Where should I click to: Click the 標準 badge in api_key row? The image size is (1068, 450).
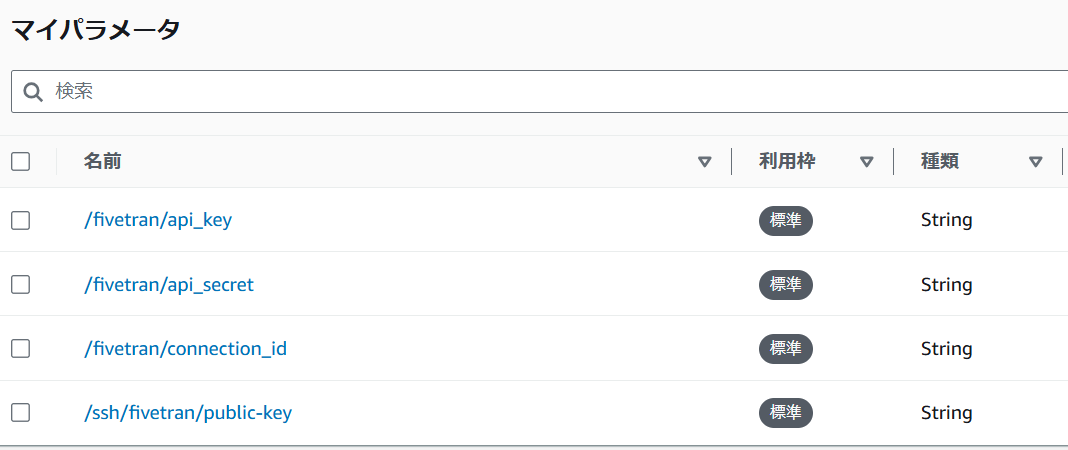(x=786, y=221)
